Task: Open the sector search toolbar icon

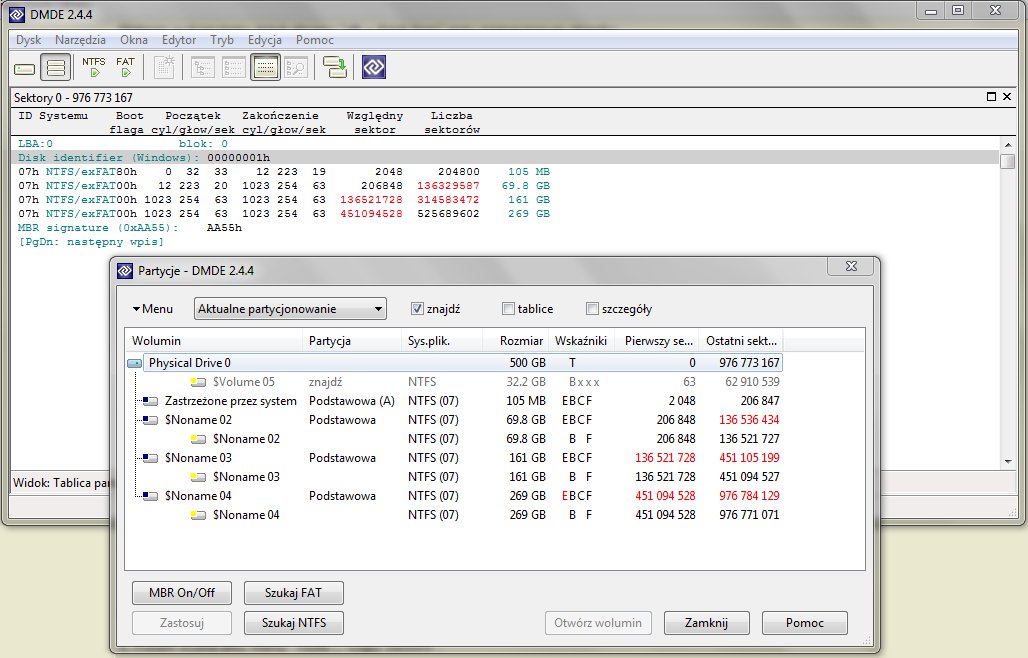Action: pos(296,67)
